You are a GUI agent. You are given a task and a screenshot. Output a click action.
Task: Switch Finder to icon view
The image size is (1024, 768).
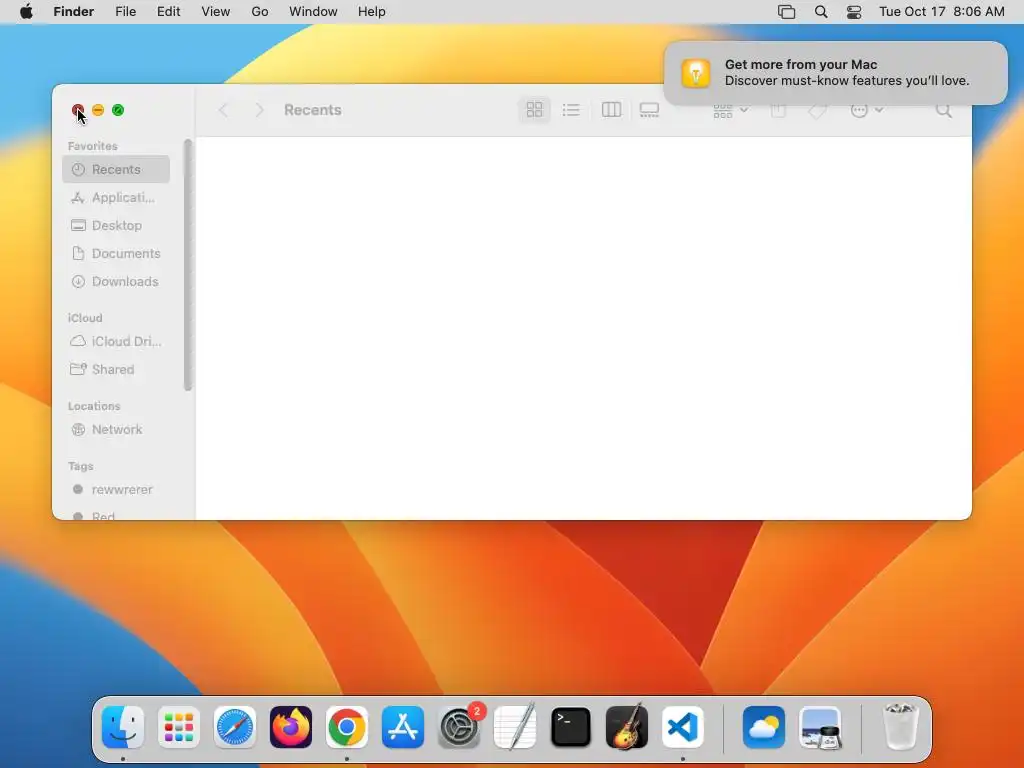pos(534,110)
